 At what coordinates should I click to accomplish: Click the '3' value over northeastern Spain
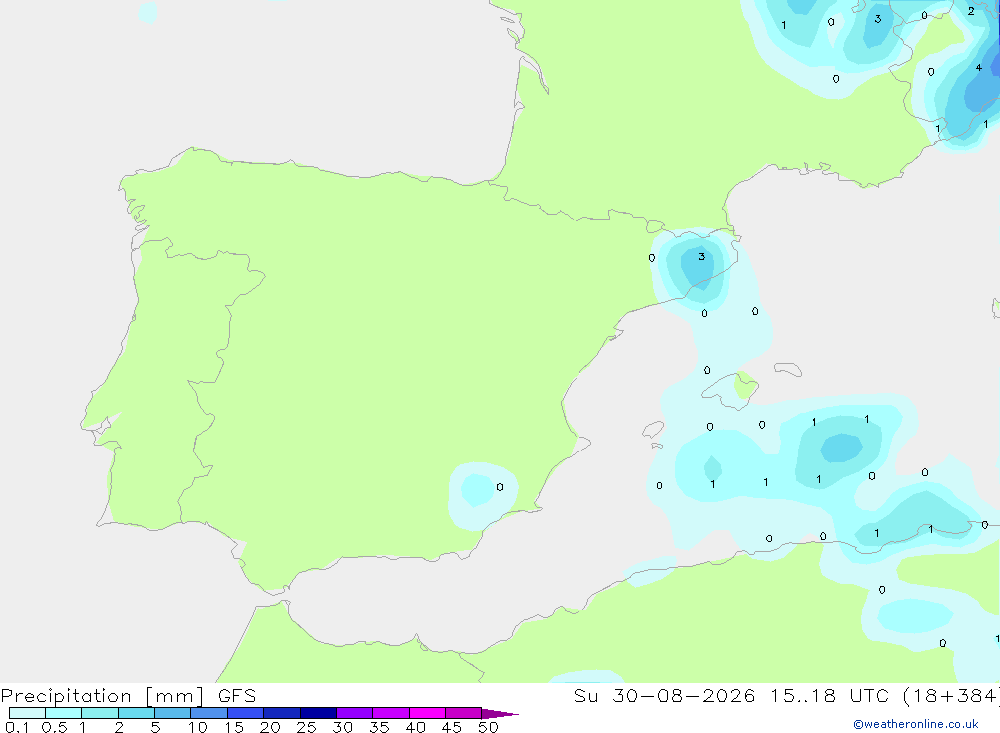[x=702, y=256]
